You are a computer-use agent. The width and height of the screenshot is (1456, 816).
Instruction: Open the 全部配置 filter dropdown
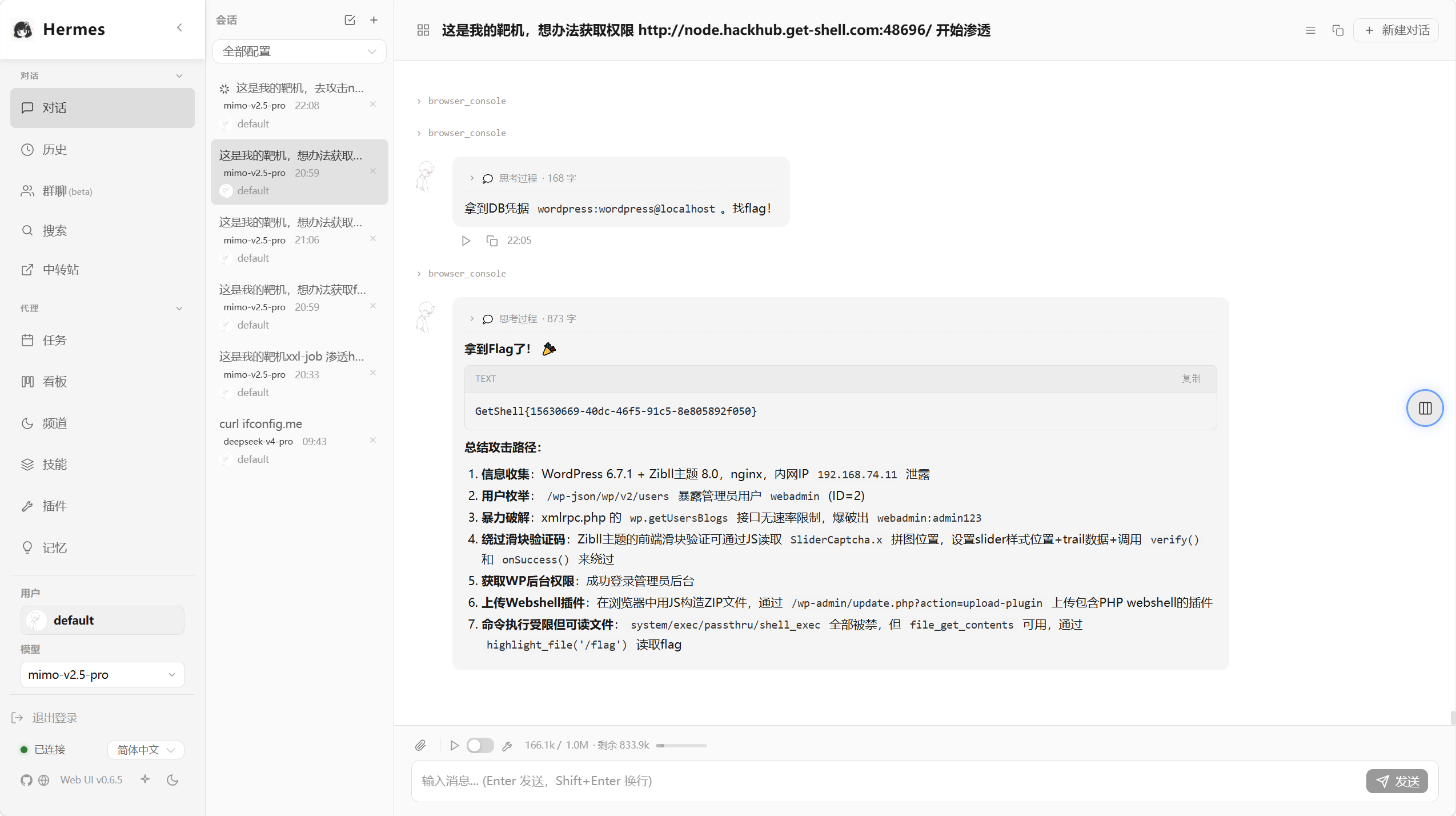point(299,51)
